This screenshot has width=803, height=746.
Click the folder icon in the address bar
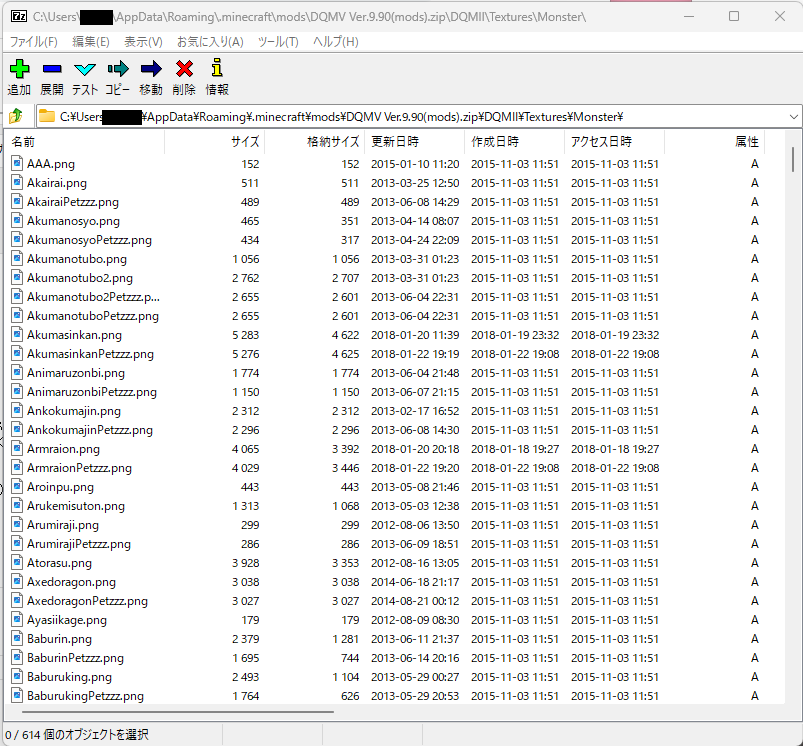47,116
